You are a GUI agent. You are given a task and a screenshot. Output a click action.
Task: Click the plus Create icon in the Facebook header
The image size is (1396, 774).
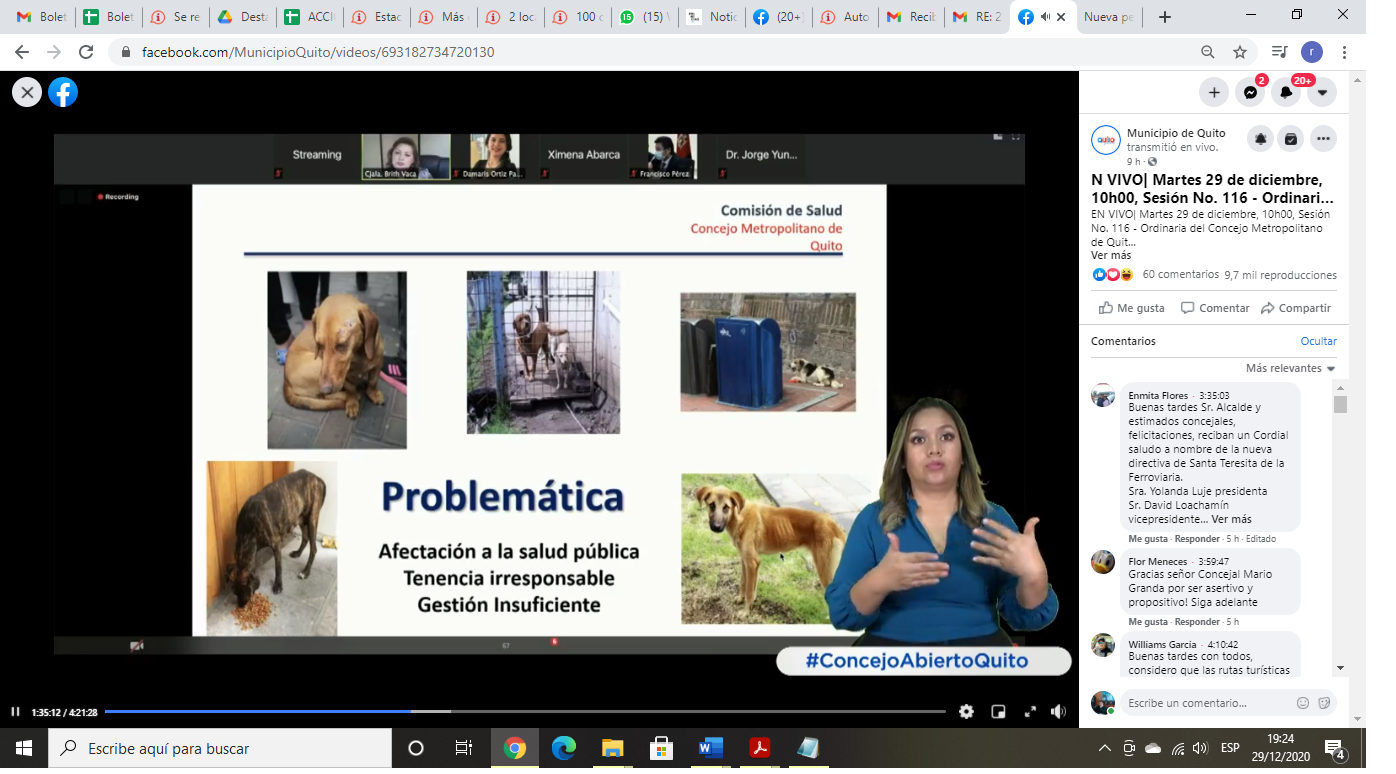[1214, 92]
